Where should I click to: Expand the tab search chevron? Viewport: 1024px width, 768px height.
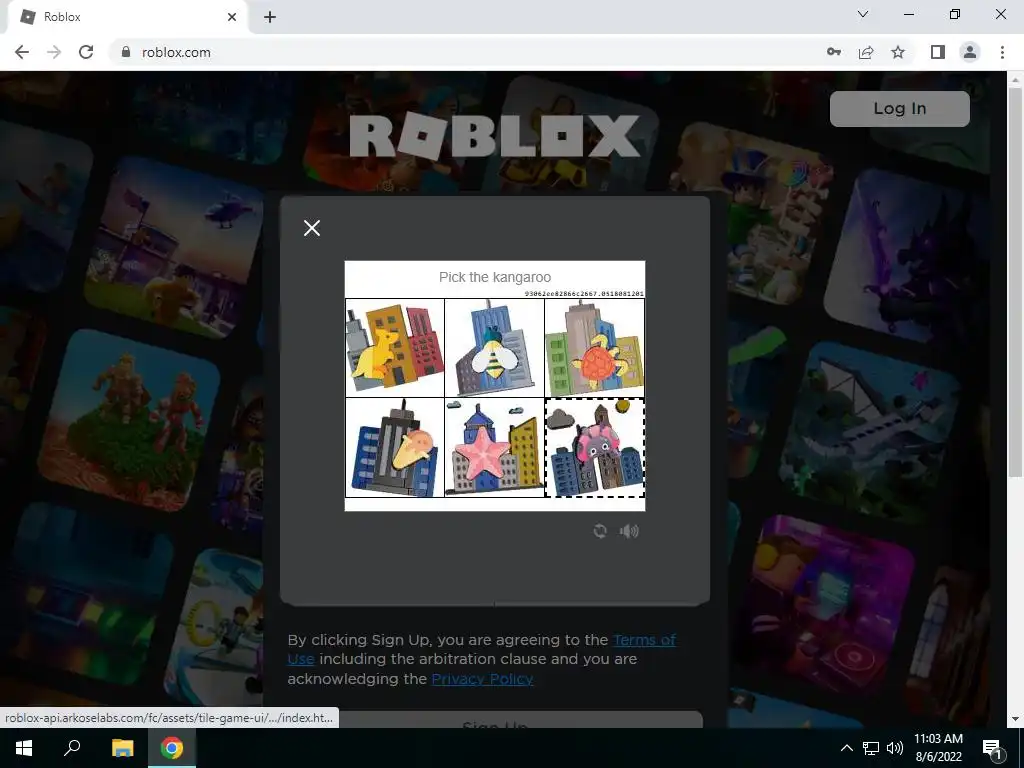point(863,14)
